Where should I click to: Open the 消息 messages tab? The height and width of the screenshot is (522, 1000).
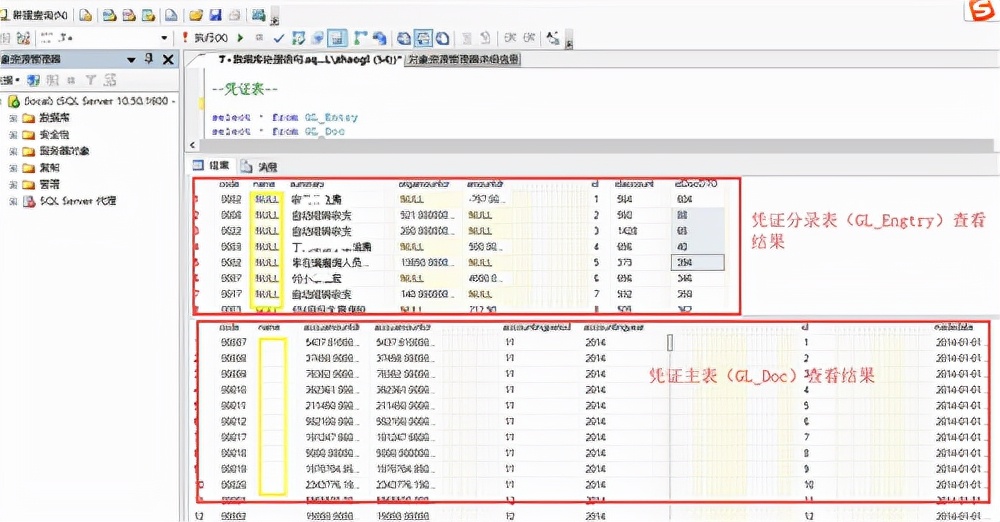click(x=260, y=167)
